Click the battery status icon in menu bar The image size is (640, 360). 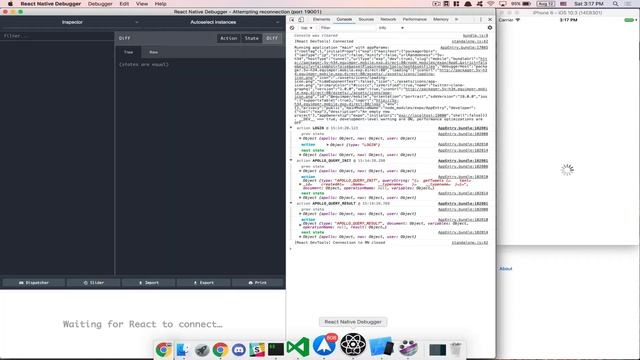click(527, 4)
